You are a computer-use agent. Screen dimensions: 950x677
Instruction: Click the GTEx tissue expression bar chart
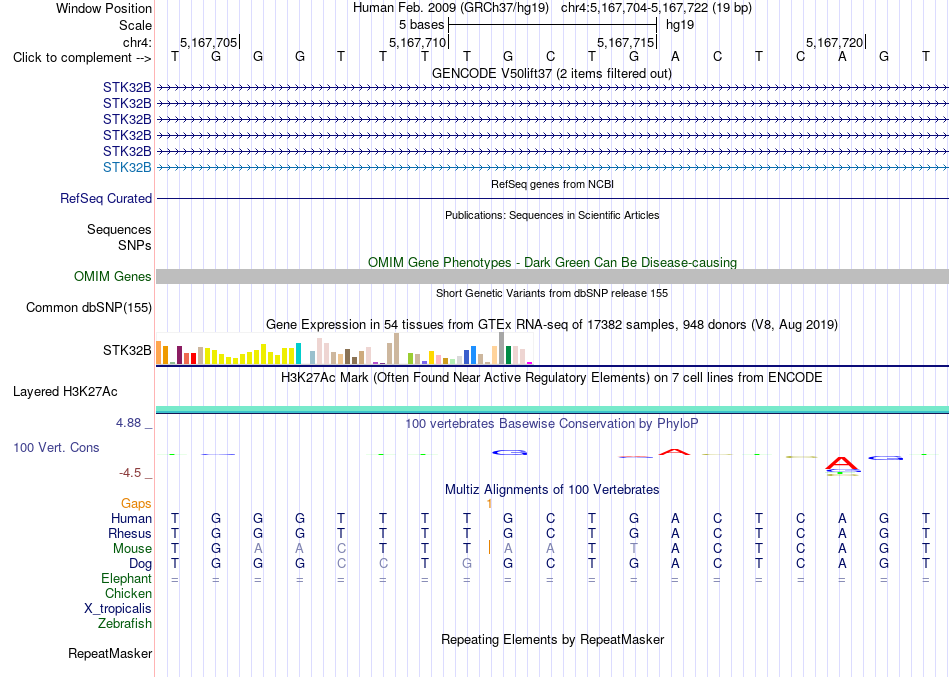[x=344, y=349]
